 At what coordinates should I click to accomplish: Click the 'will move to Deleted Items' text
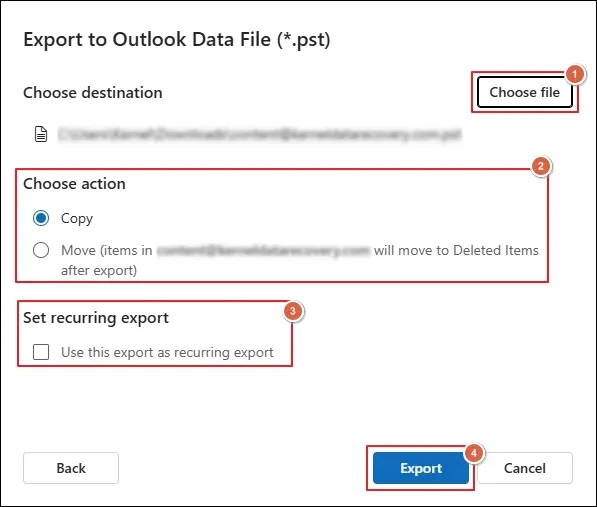click(456, 250)
